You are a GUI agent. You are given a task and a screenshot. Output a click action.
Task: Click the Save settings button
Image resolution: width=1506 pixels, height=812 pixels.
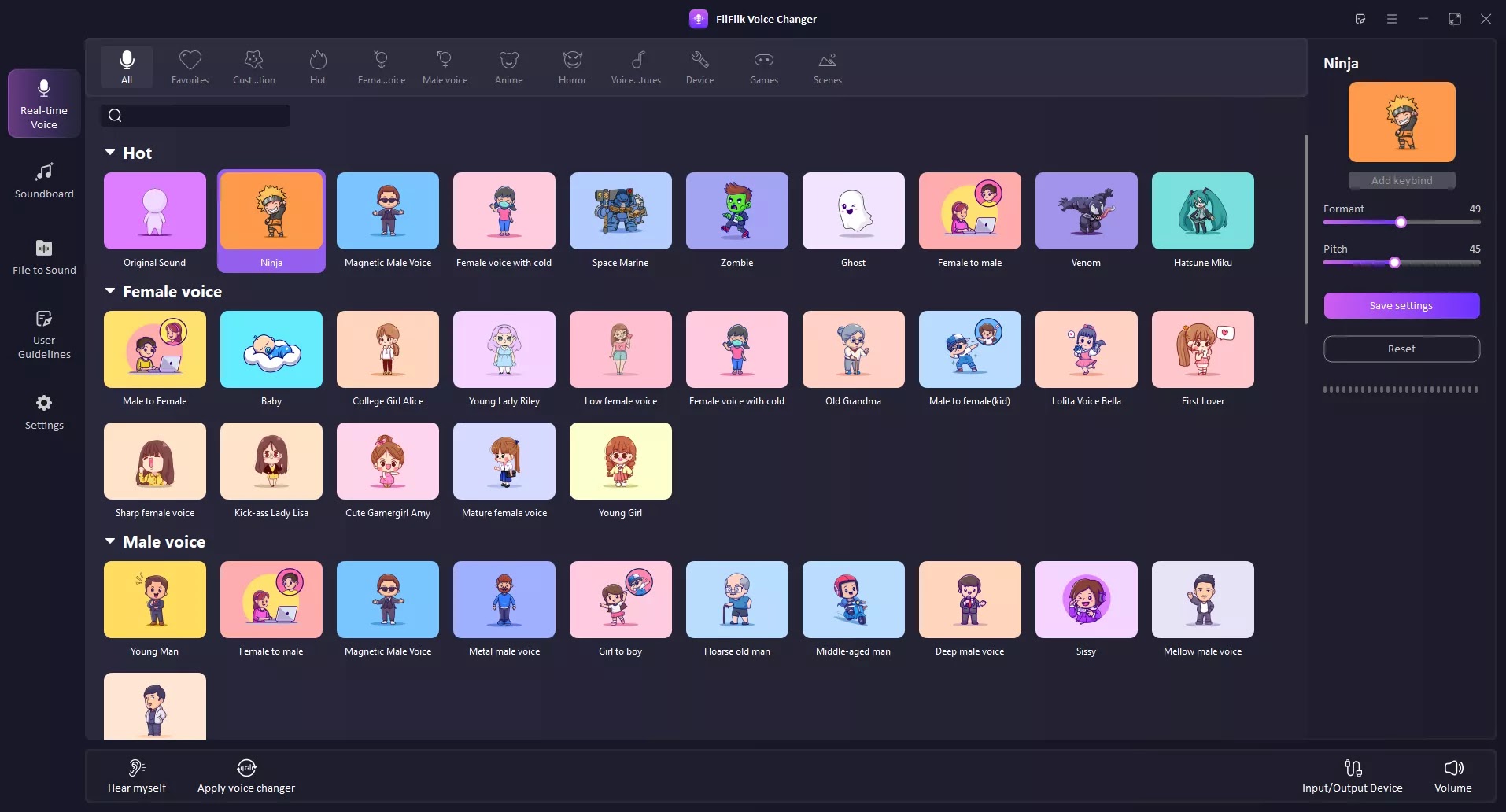coord(1401,305)
